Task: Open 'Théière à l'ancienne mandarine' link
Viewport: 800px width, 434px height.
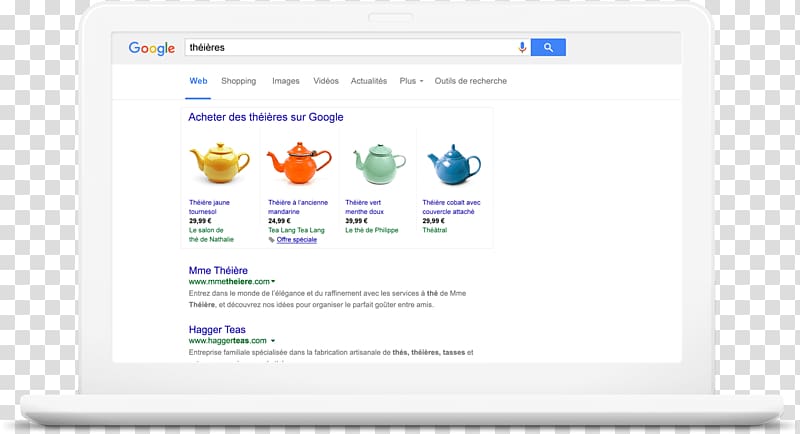Action: (298, 207)
